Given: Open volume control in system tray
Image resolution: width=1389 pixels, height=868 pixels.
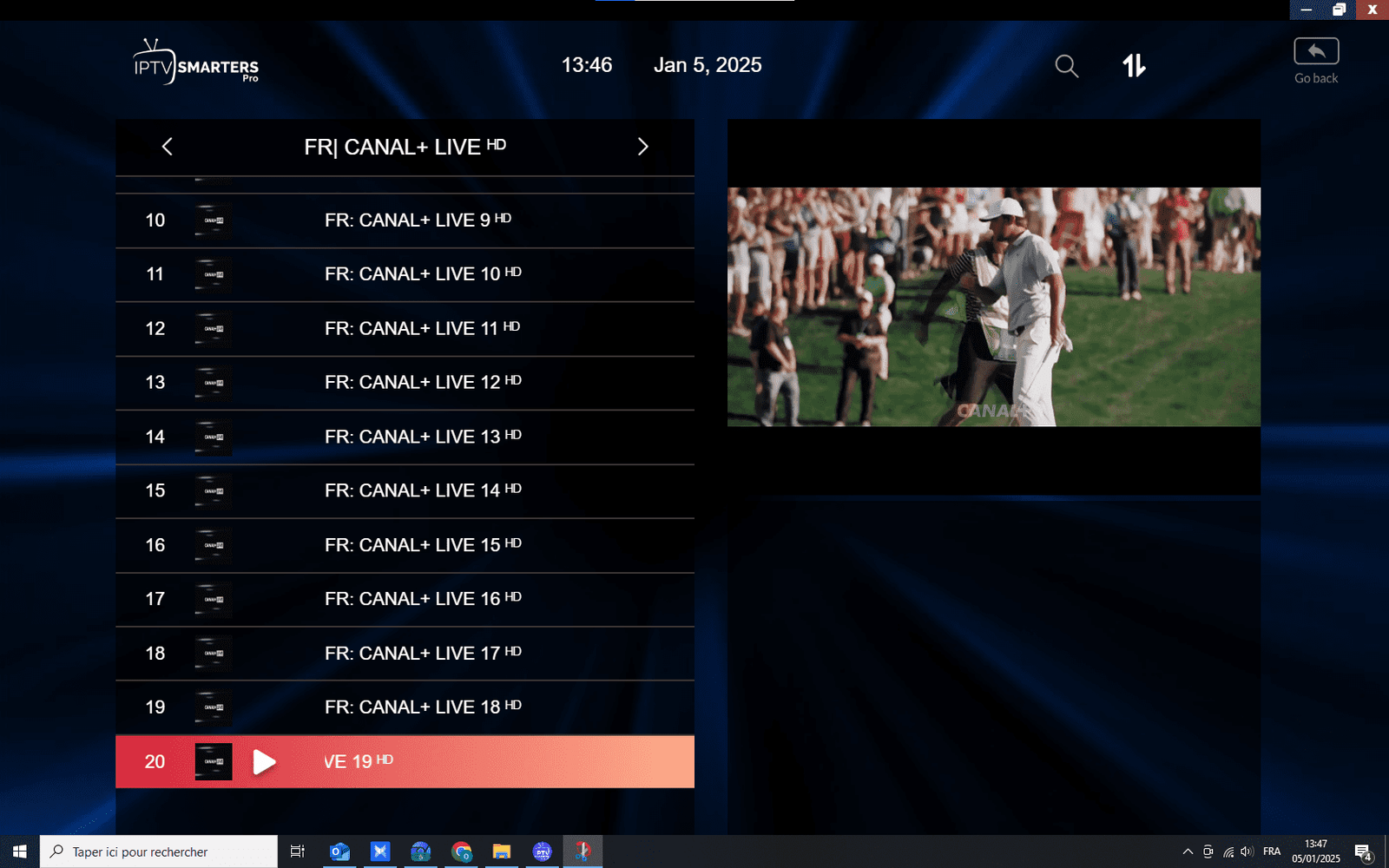Looking at the screenshot, I should [1247, 852].
